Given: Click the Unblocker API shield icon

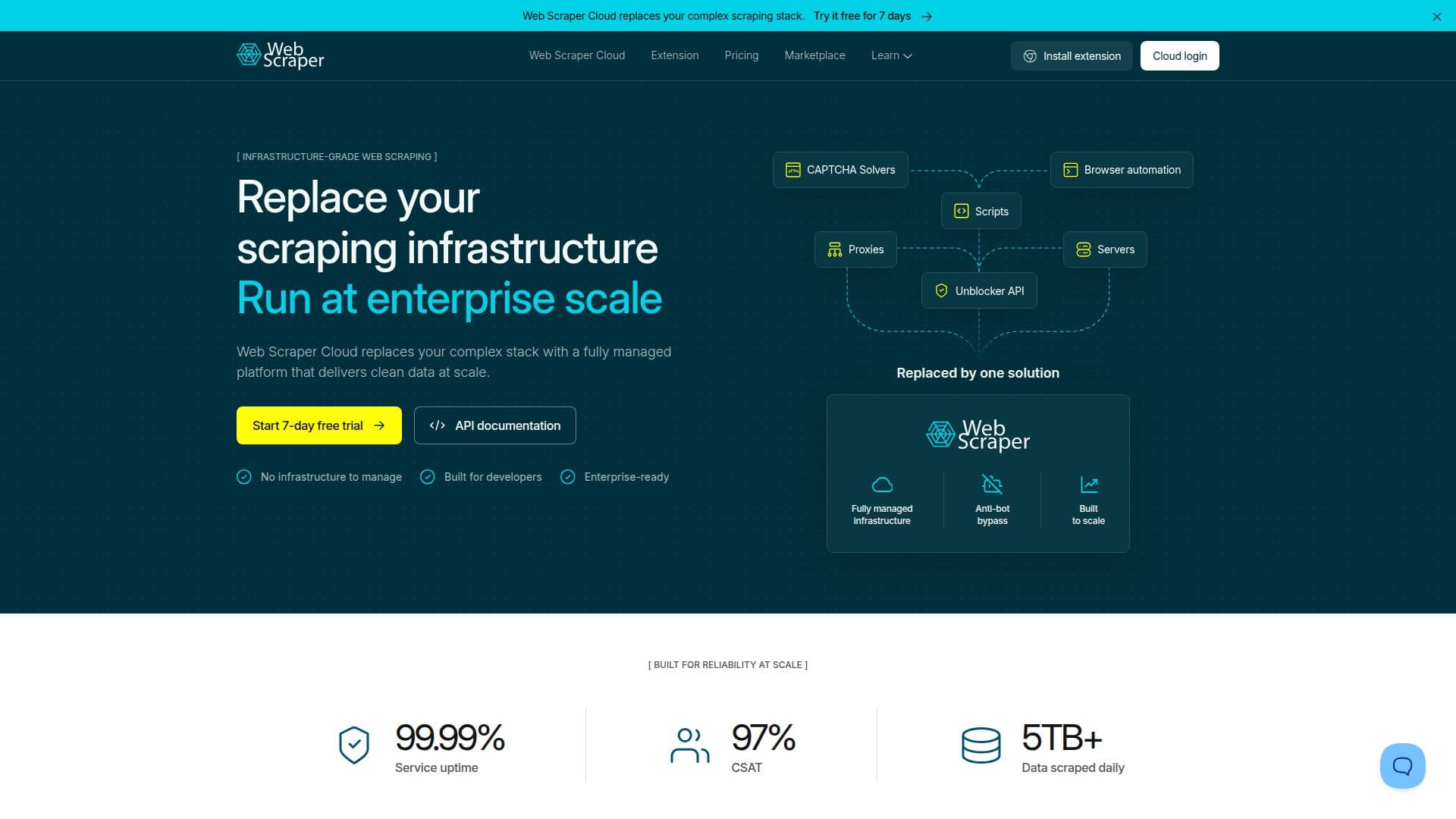Looking at the screenshot, I should [941, 291].
